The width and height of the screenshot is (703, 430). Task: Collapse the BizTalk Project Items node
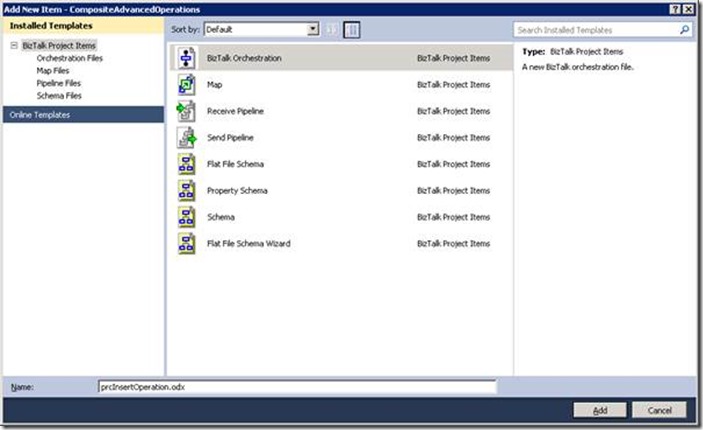(14, 45)
